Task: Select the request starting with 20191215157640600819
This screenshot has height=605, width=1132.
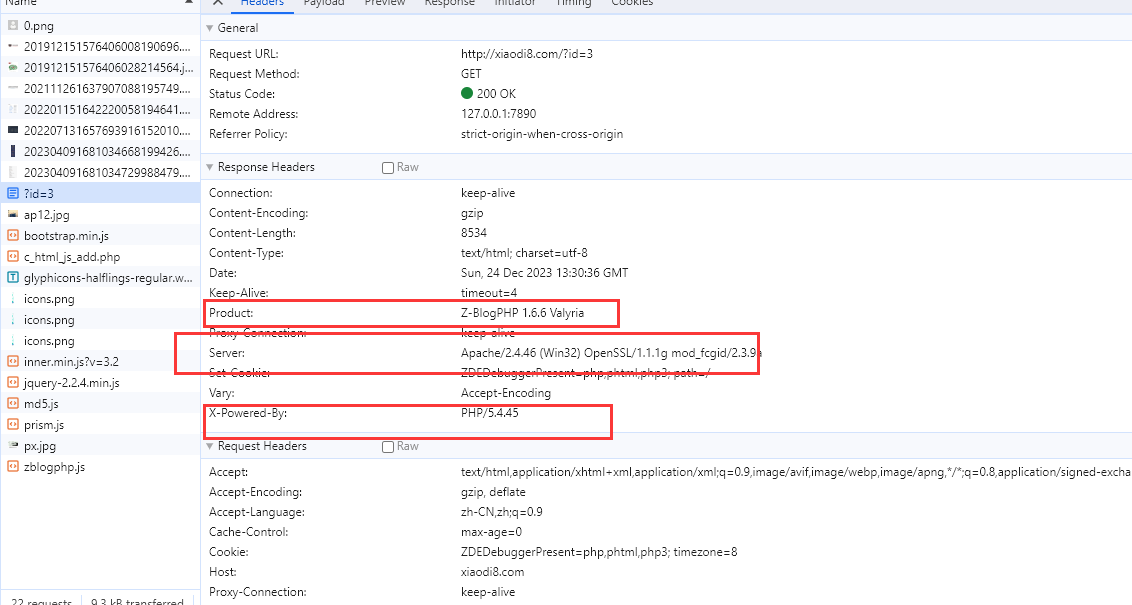Action: pos(100,46)
